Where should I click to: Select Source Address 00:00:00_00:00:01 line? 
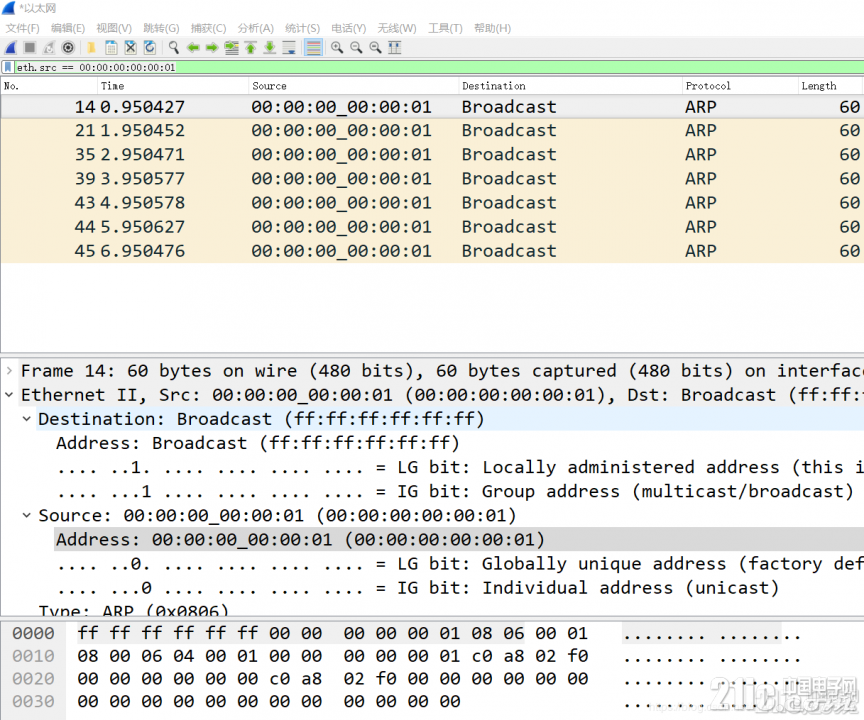(x=300, y=540)
